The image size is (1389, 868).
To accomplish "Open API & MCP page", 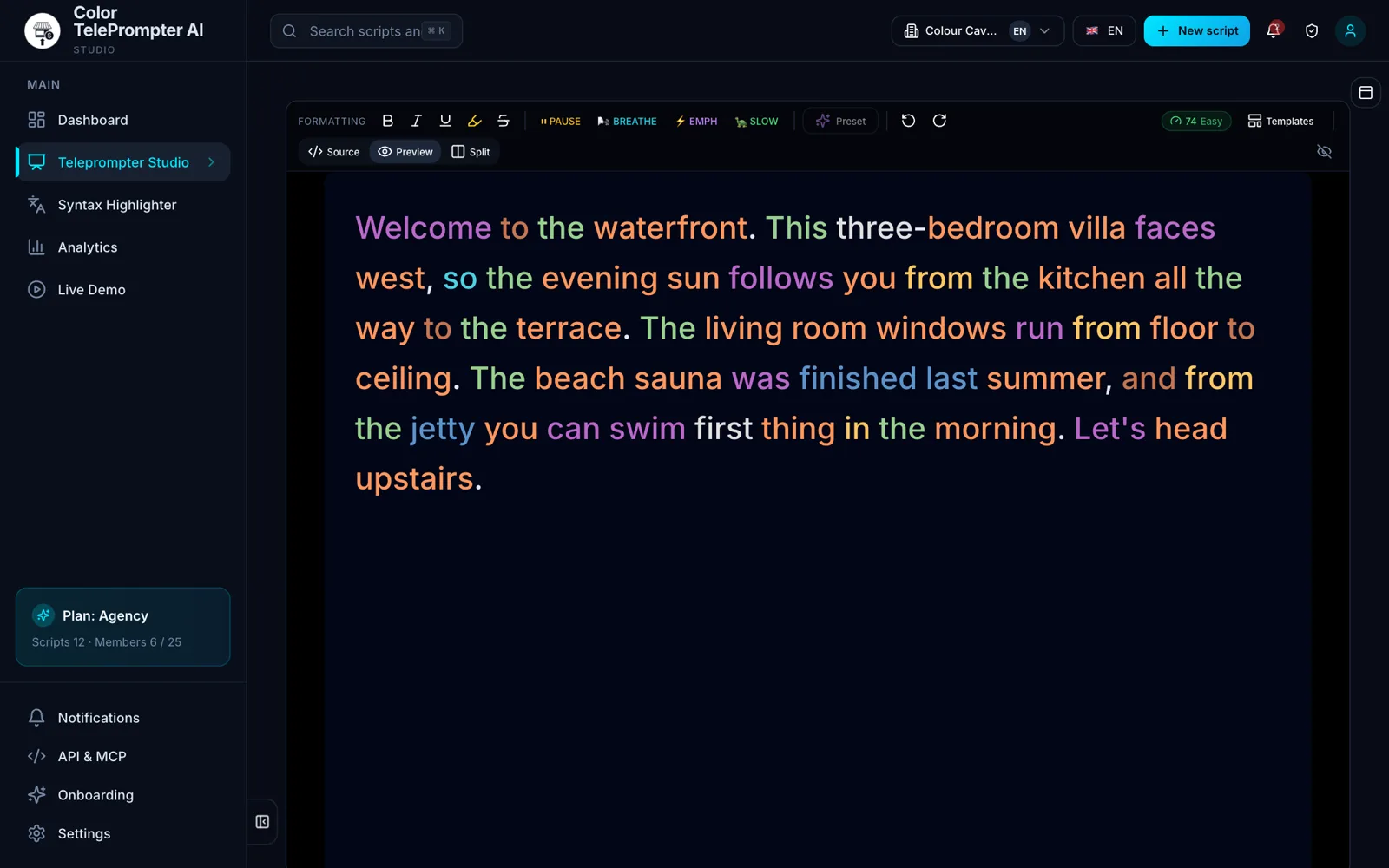I will pos(123,756).
